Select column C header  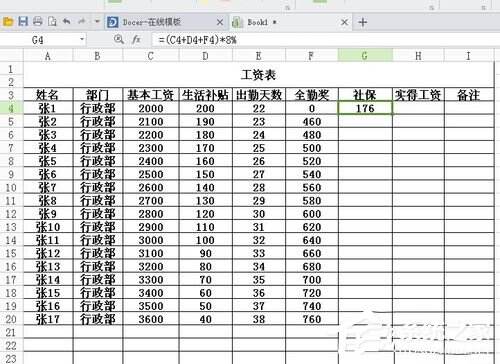(151, 56)
